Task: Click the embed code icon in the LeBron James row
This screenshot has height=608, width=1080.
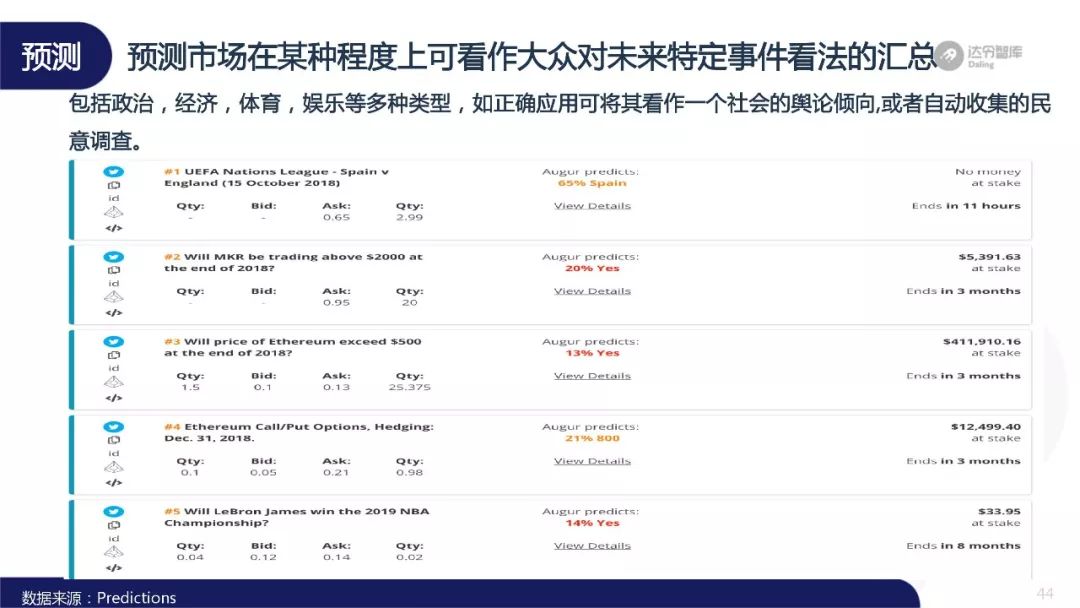Action: [x=114, y=568]
